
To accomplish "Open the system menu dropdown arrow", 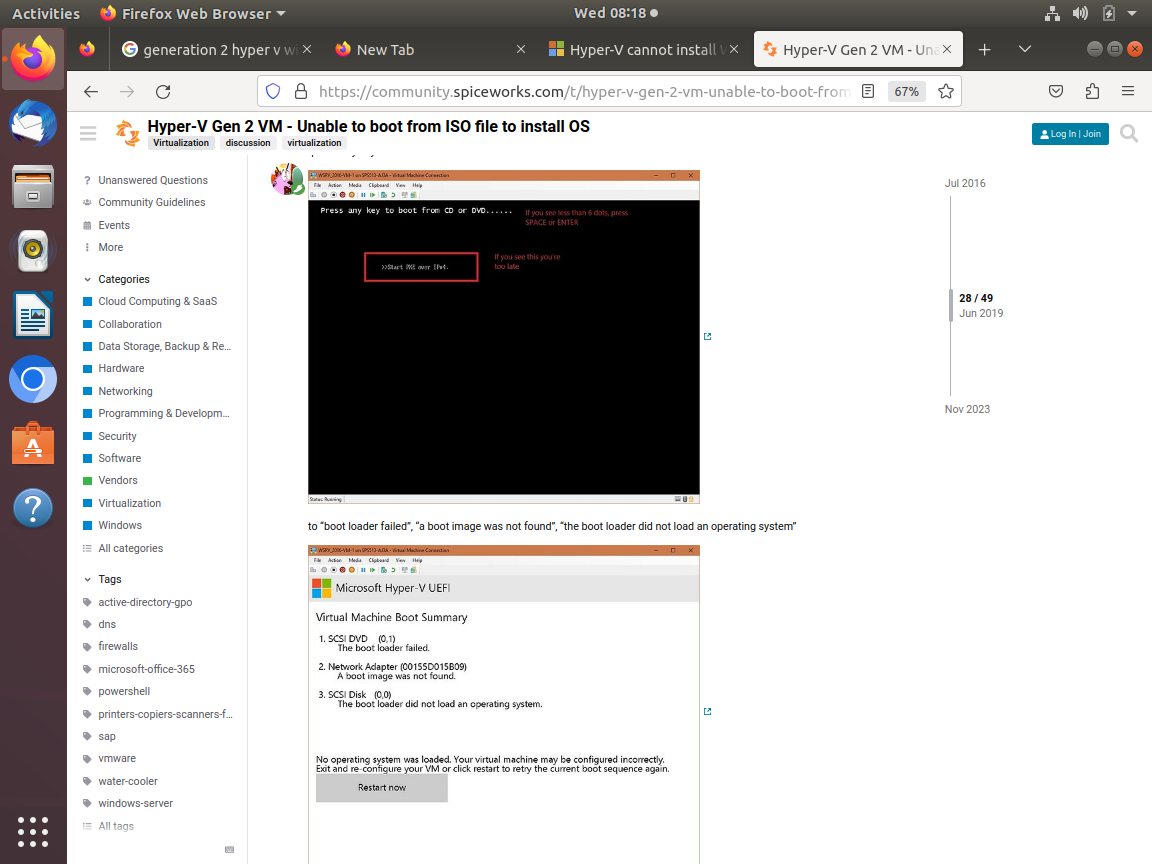I will pos(1132,13).
